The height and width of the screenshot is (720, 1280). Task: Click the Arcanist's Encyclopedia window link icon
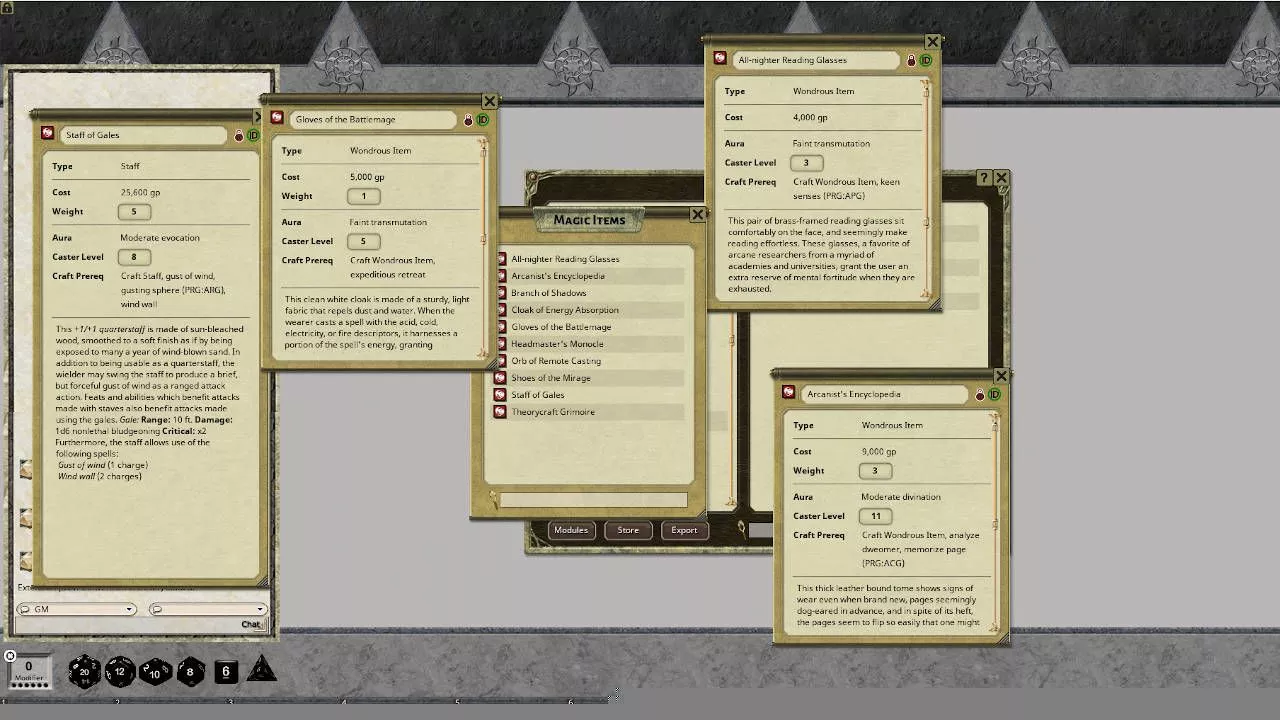tap(789, 393)
